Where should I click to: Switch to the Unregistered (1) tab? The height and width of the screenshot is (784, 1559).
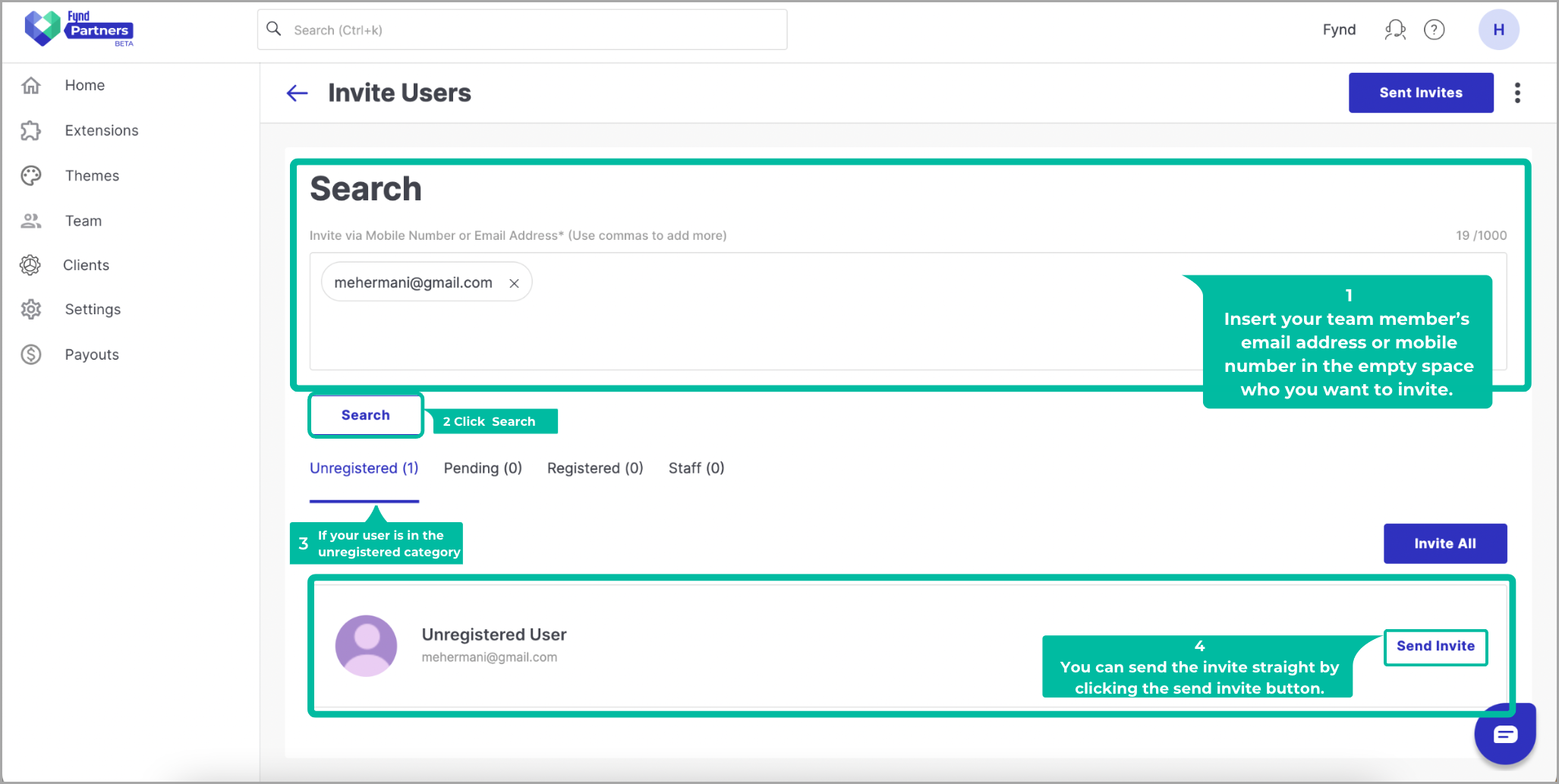point(364,468)
